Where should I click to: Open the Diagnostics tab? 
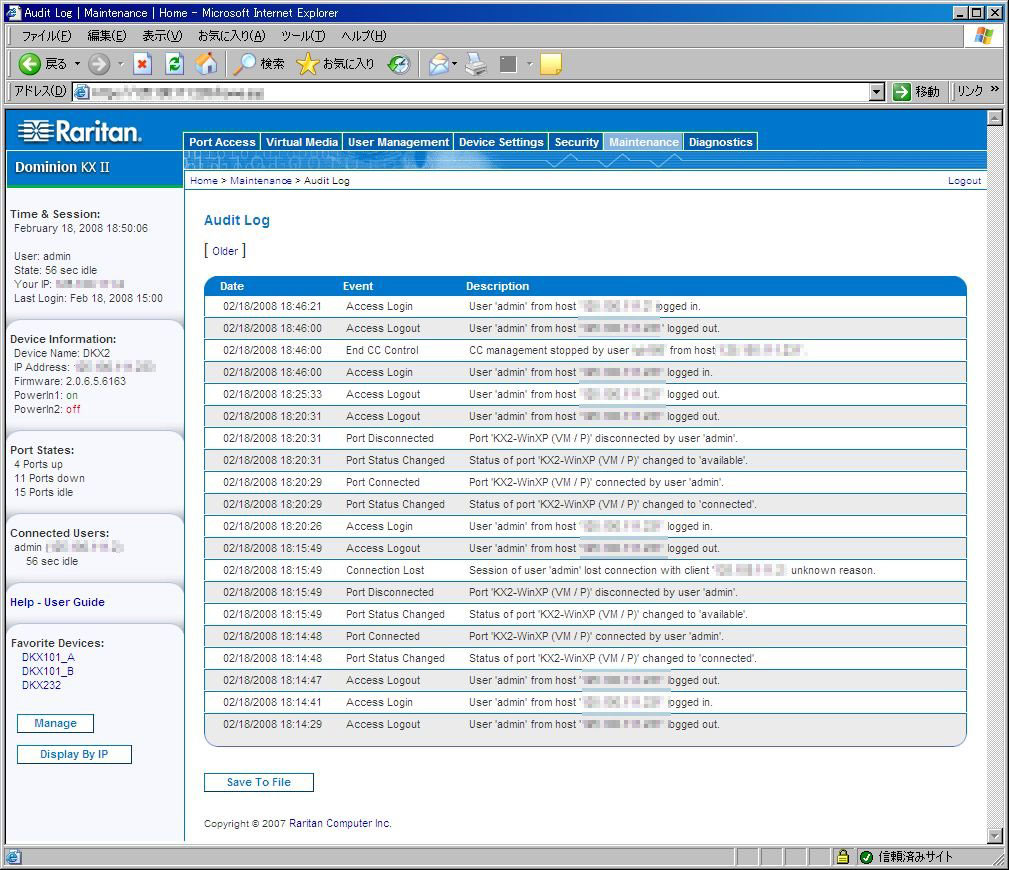[721, 142]
